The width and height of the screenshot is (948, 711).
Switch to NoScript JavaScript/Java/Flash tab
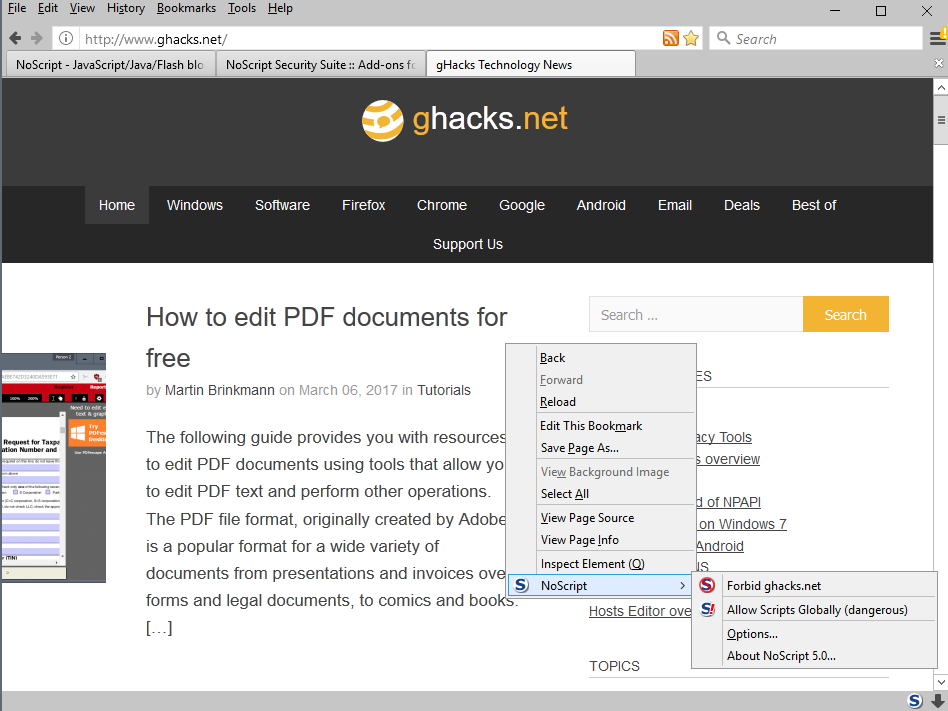click(111, 64)
